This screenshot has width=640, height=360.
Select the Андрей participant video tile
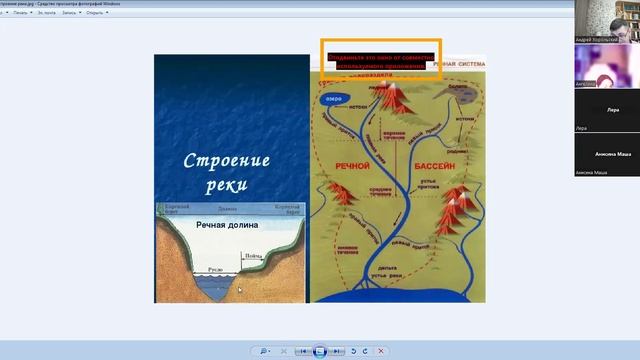(607, 21)
